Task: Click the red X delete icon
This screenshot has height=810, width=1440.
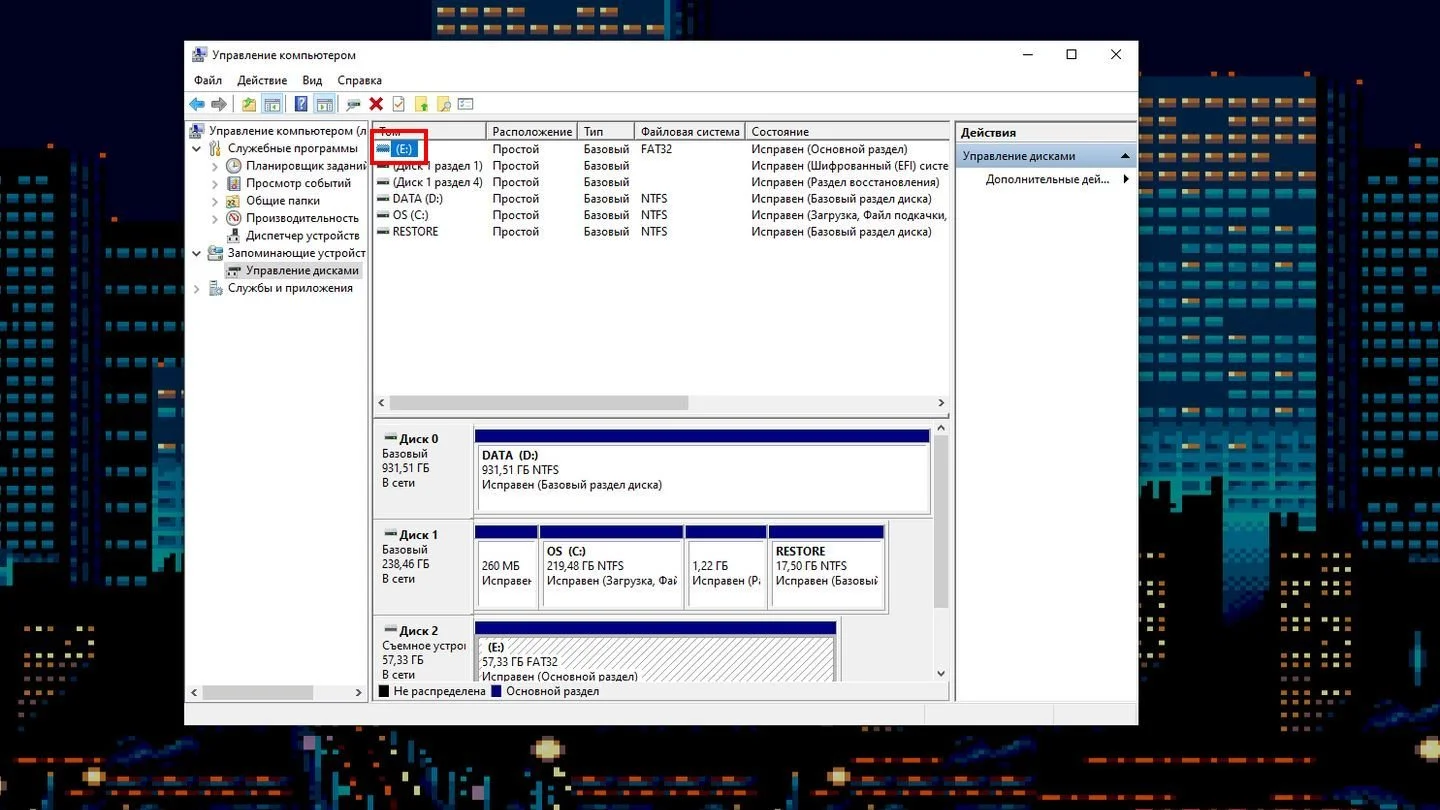Action: tap(376, 104)
